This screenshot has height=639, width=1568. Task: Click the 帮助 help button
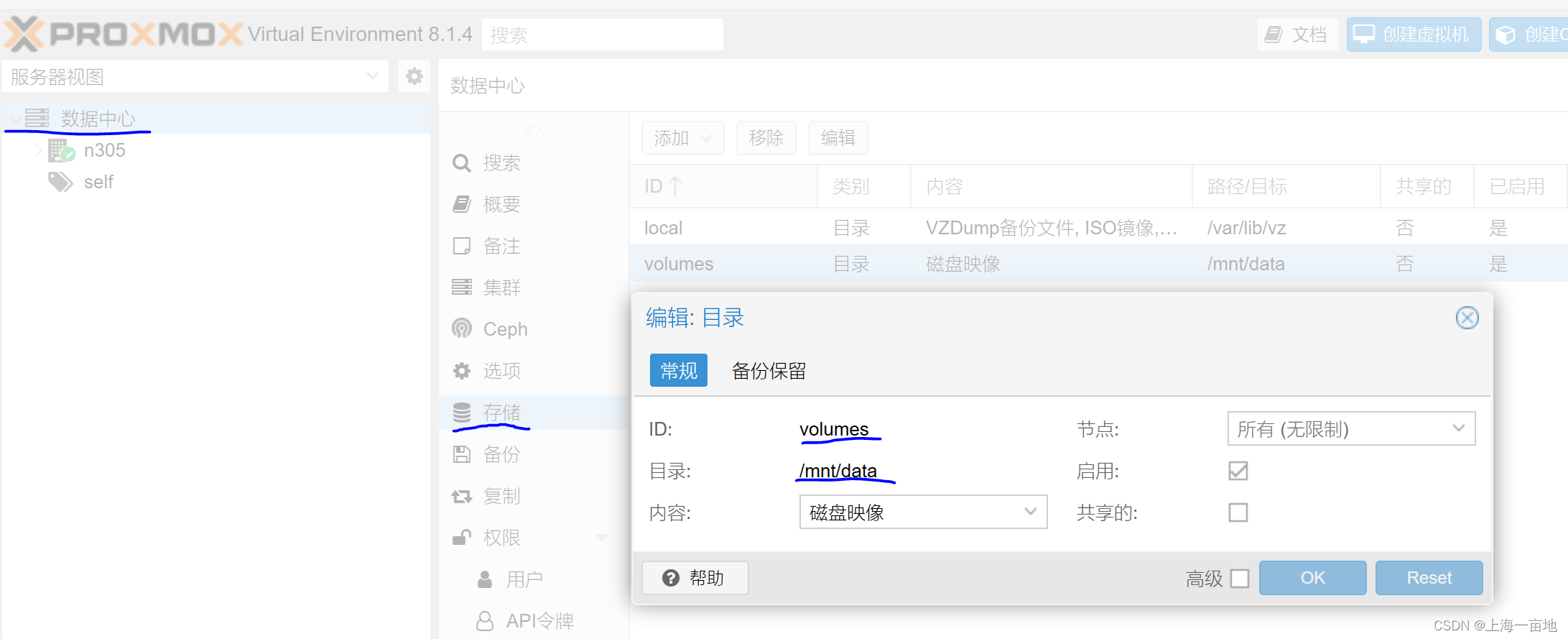[x=695, y=578]
